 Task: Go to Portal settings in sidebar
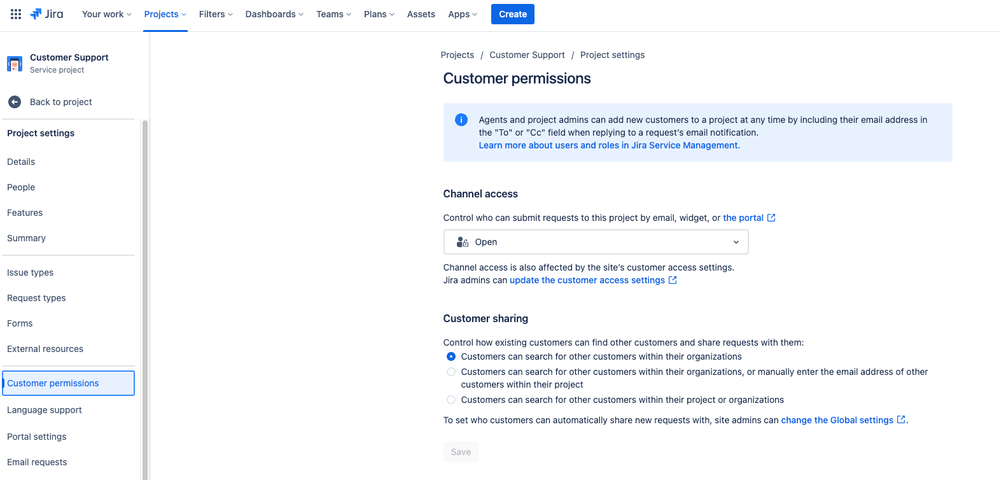click(x=37, y=437)
